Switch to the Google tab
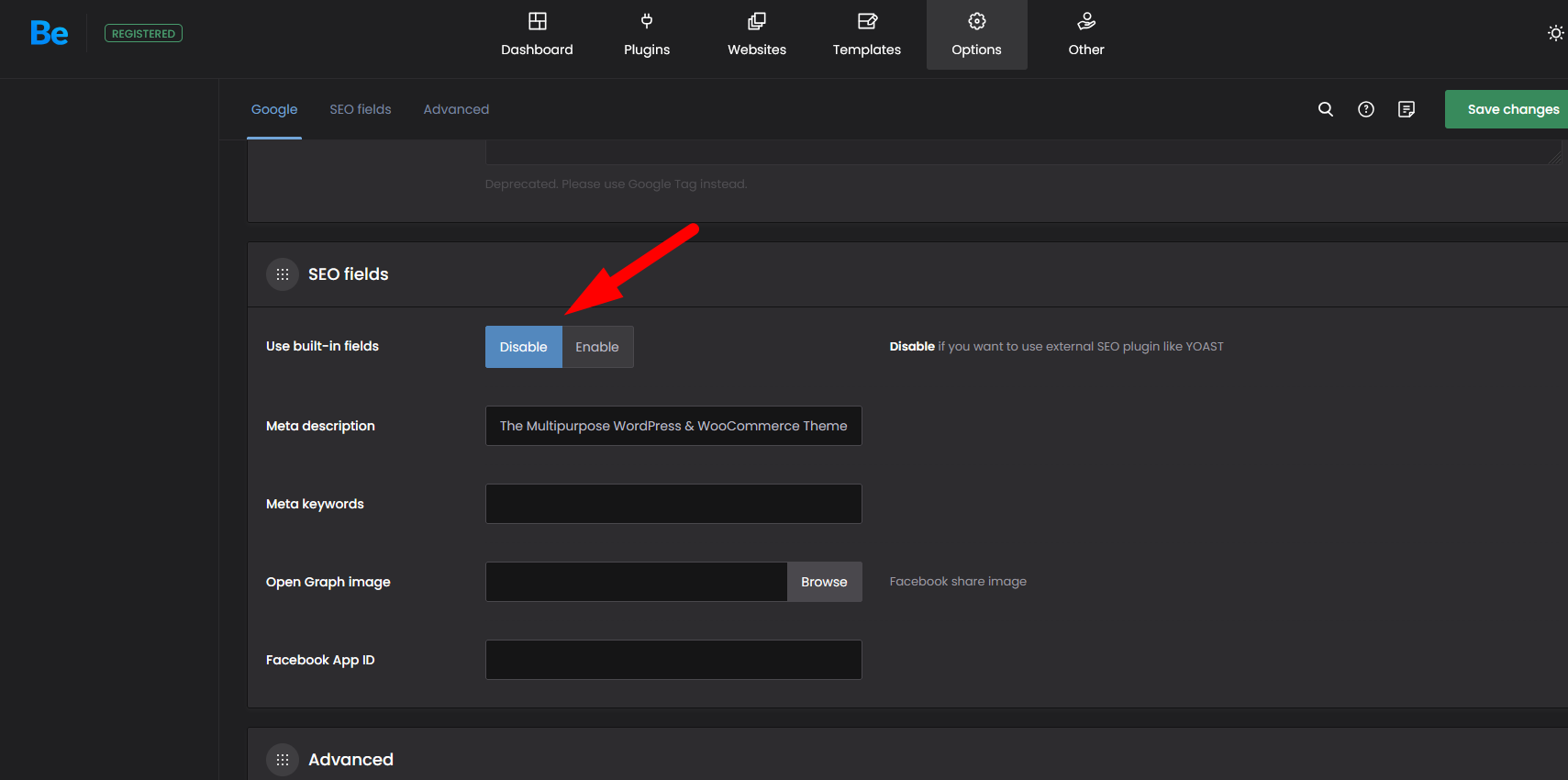Screen dimensions: 1568x780 coord(274,109)
